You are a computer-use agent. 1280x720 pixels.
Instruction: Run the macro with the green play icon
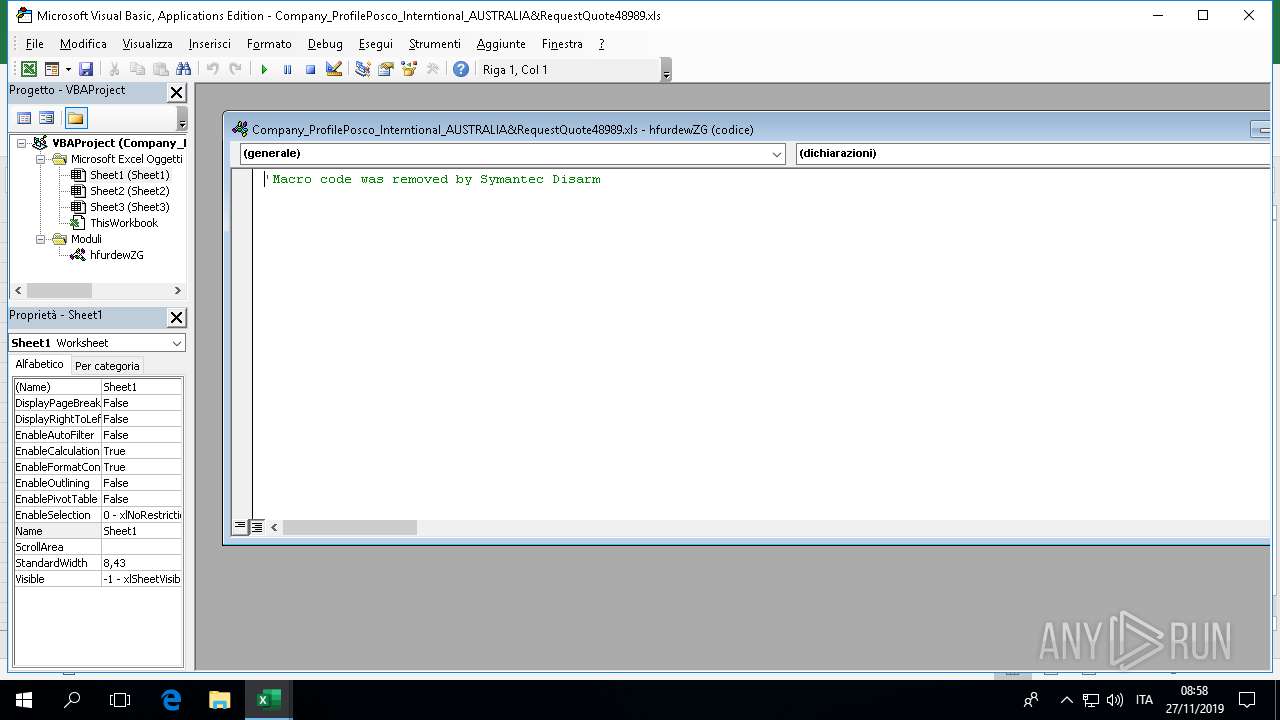pos(264,69)
